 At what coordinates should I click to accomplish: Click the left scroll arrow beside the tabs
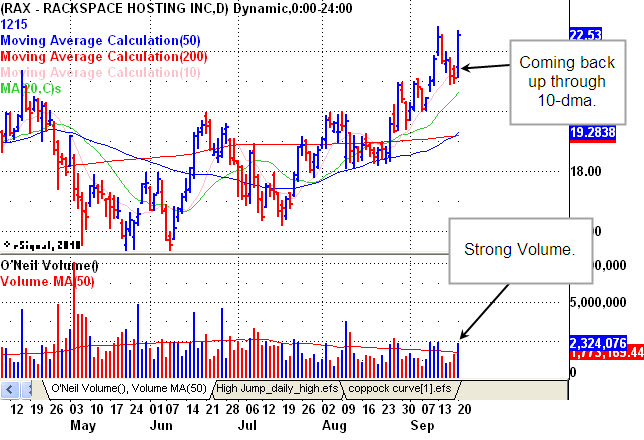tap(9, 389)
